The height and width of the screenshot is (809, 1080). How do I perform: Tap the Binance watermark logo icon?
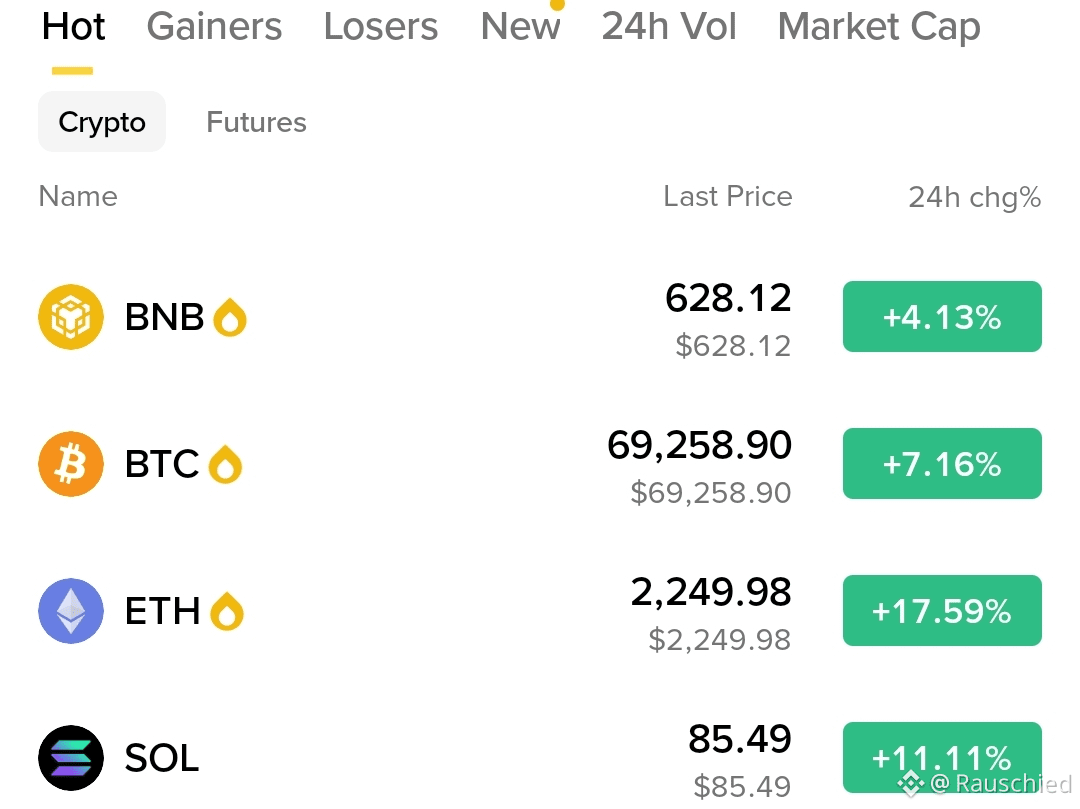pyautogui.click(x=910, y=784)
